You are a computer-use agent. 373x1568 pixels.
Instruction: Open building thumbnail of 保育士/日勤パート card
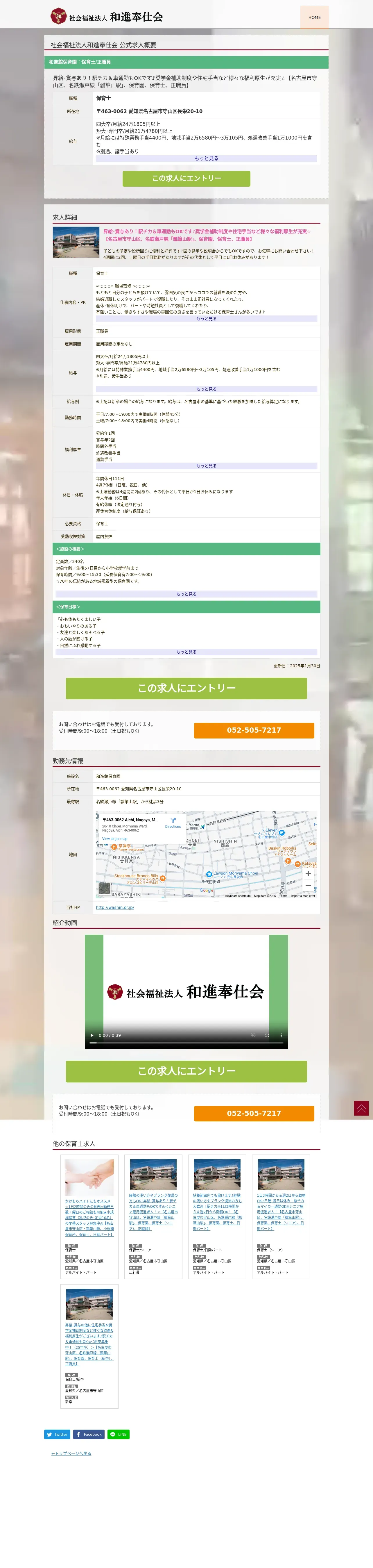click(x=217, y=1175)
